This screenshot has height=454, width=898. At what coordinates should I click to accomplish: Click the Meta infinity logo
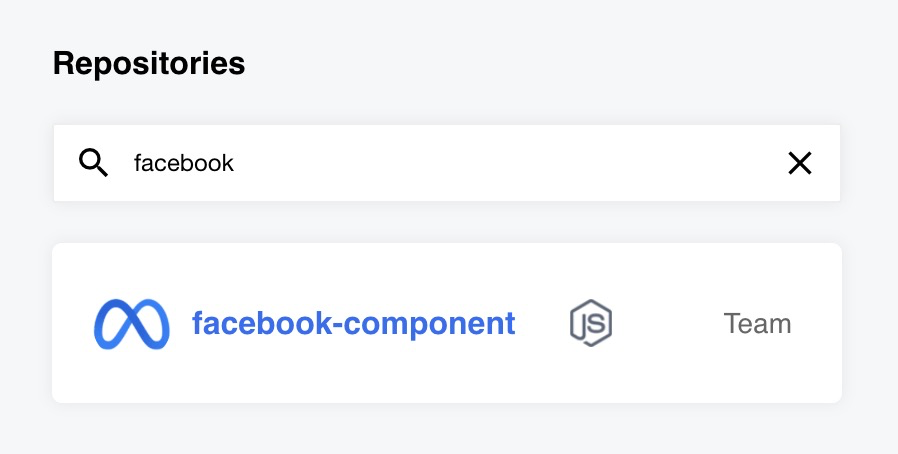(132, 324)
